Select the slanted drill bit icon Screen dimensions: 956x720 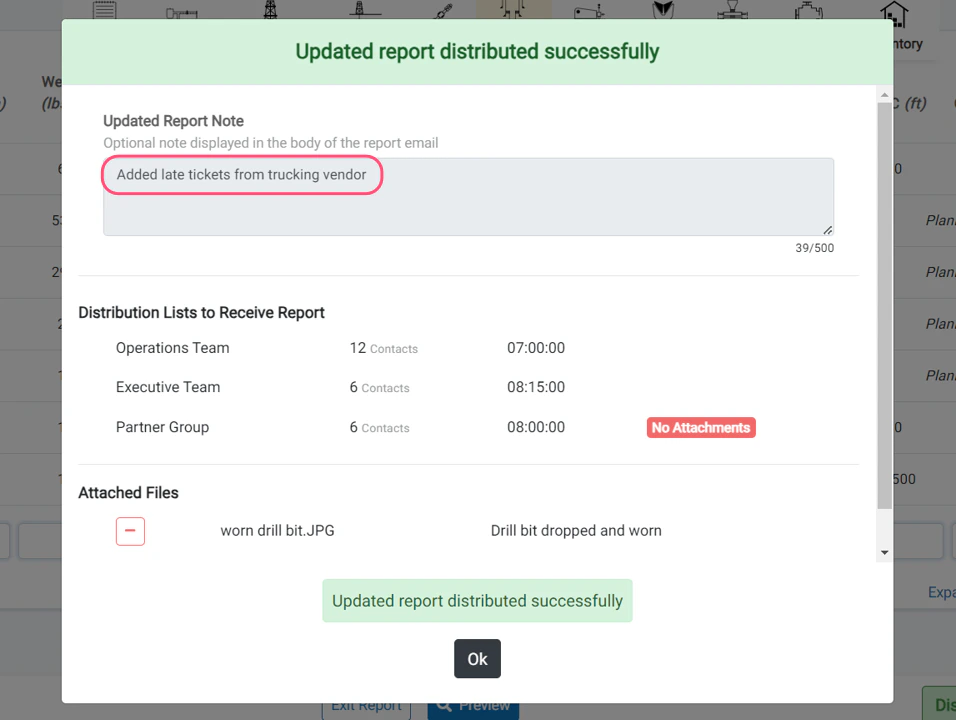[x=442, y=11]
